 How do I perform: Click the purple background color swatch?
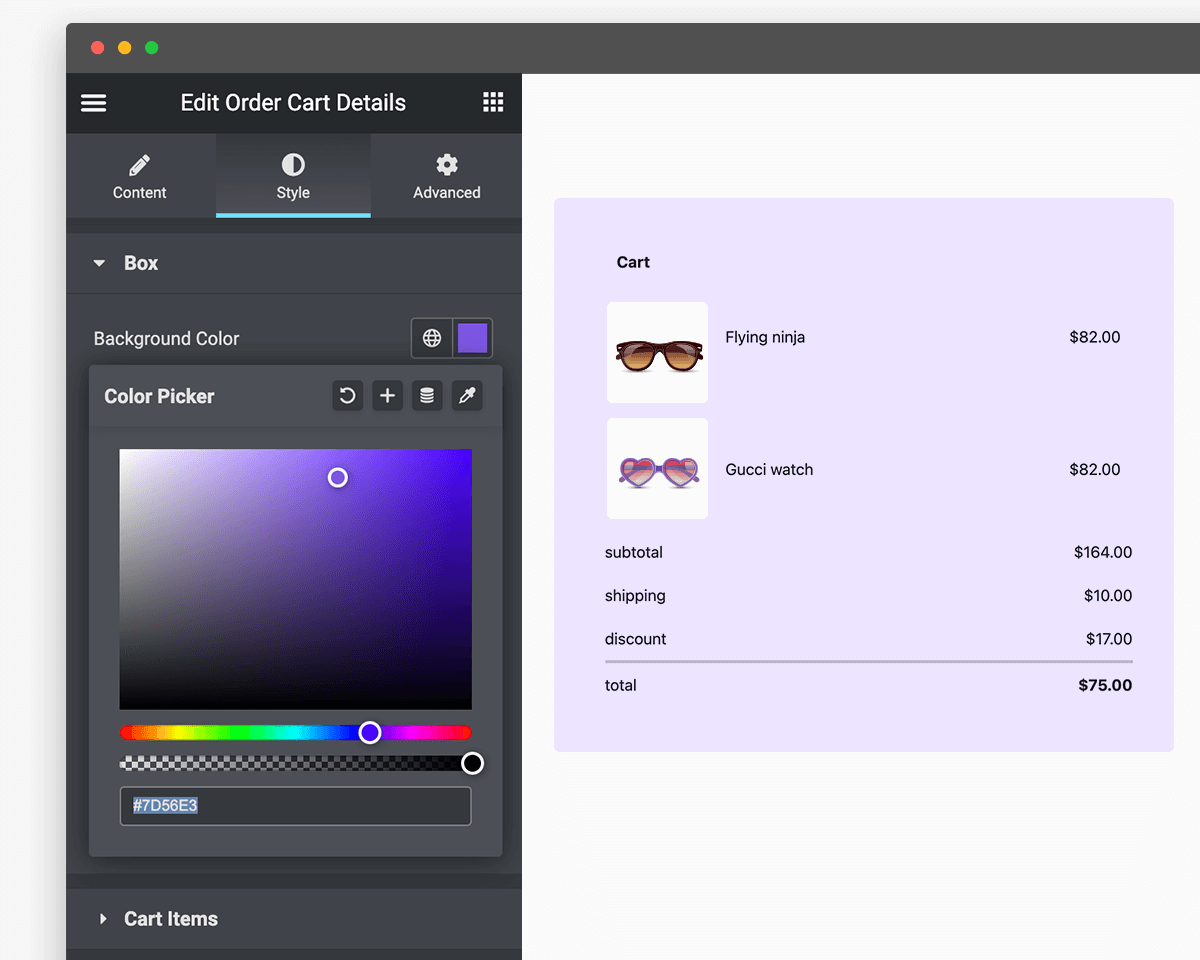(470, 338)
